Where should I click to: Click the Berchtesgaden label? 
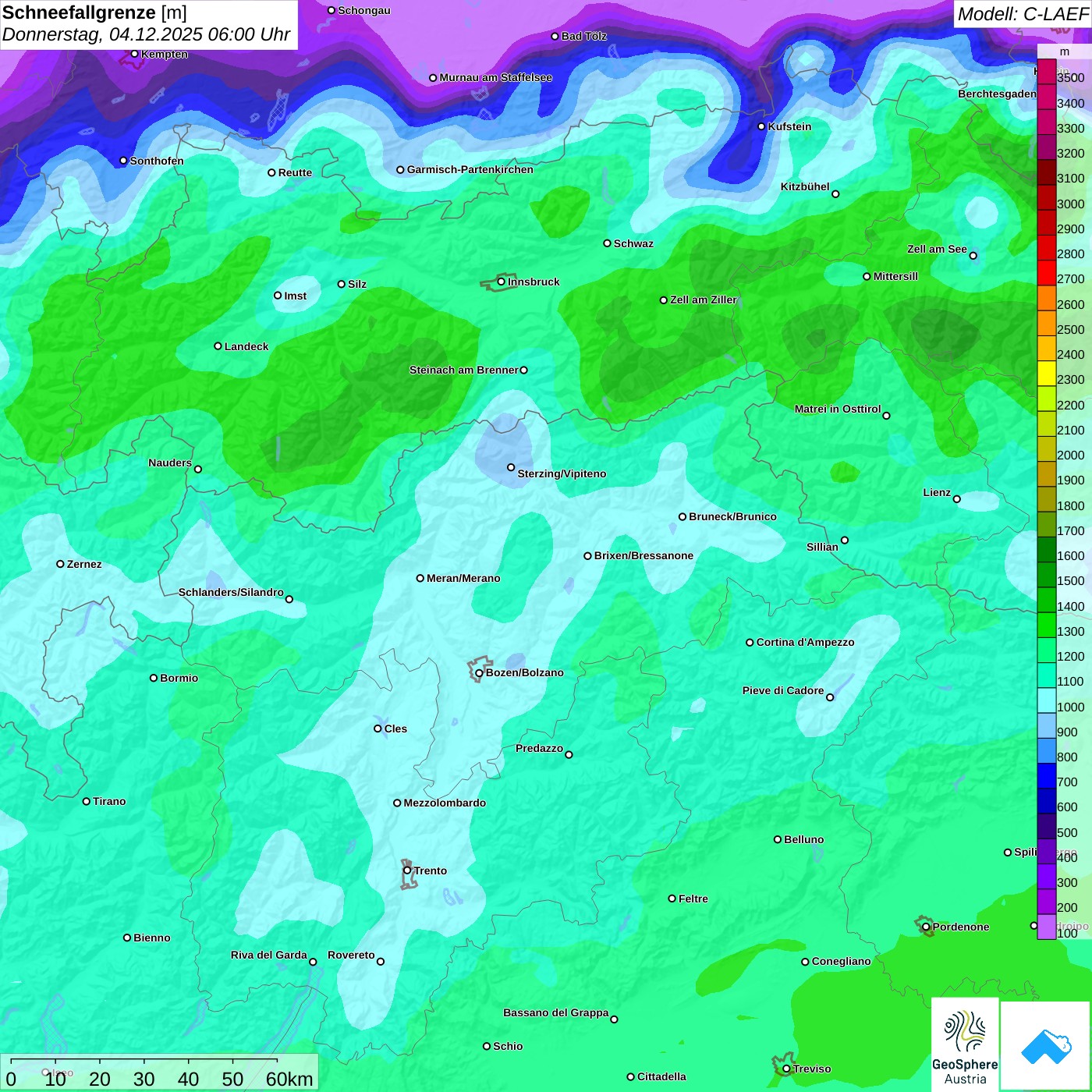[998, 94]
